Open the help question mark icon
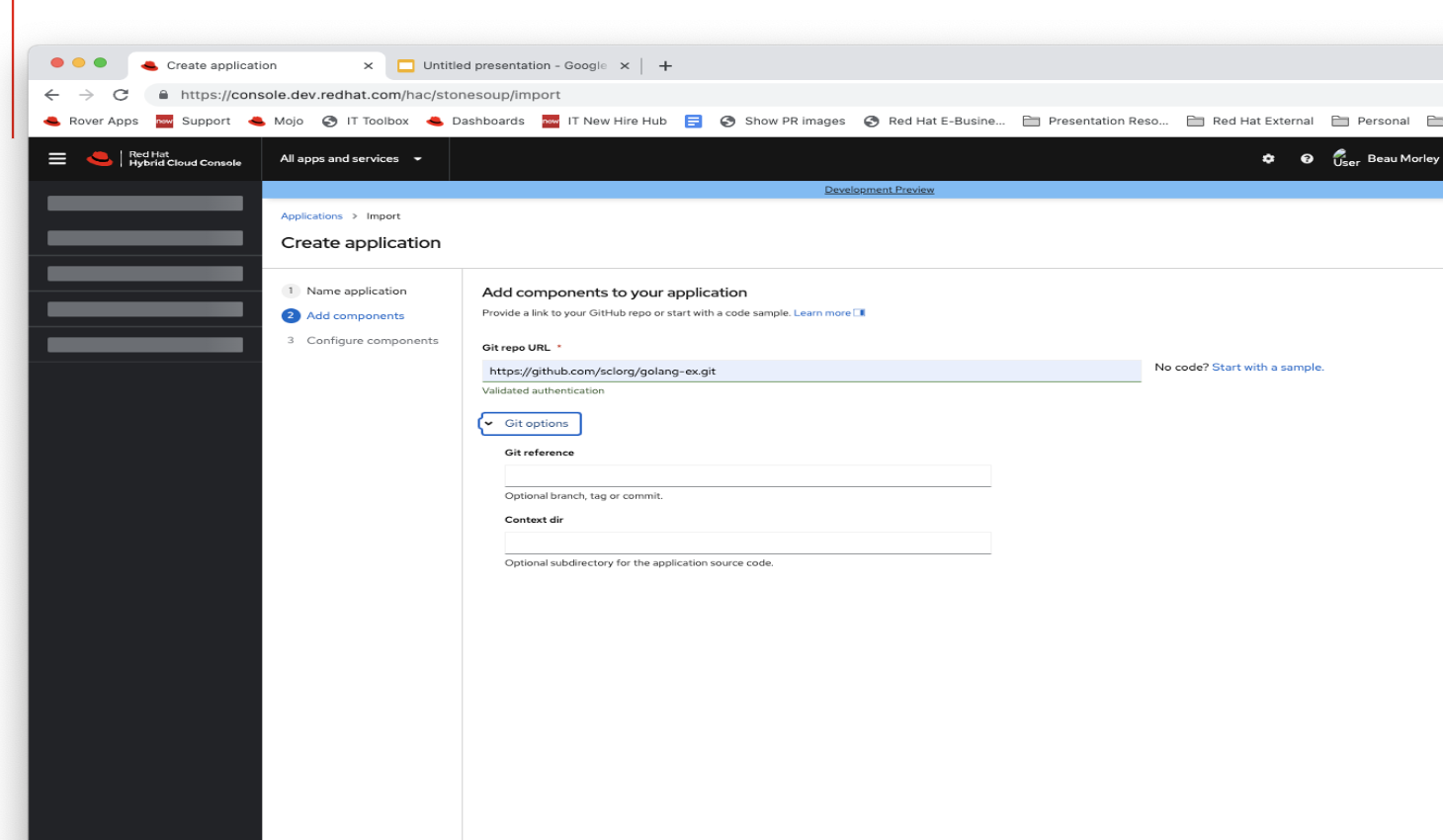1443x840 pixels. 1307,158
